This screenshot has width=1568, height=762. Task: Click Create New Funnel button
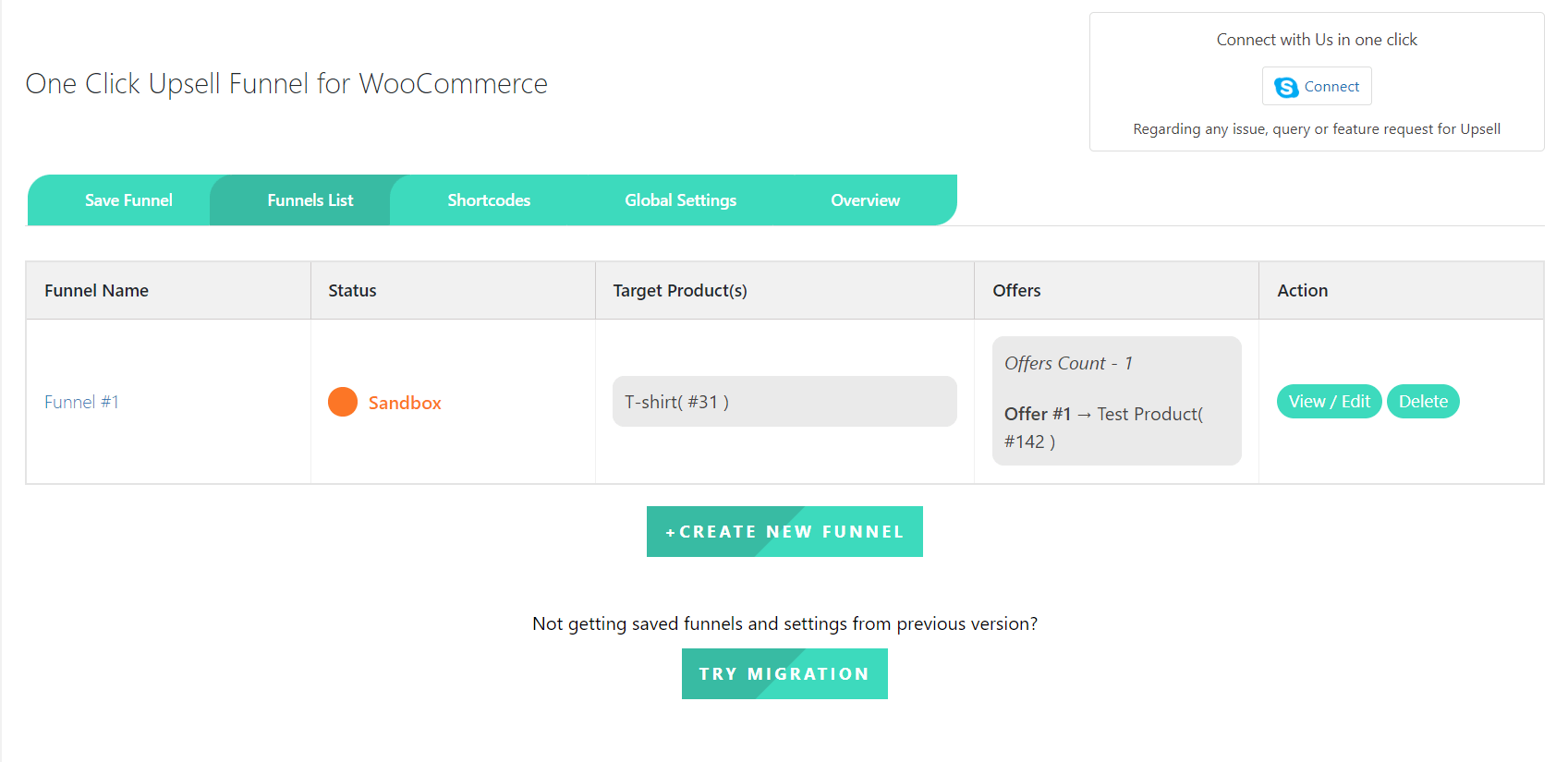pos(784,532)
